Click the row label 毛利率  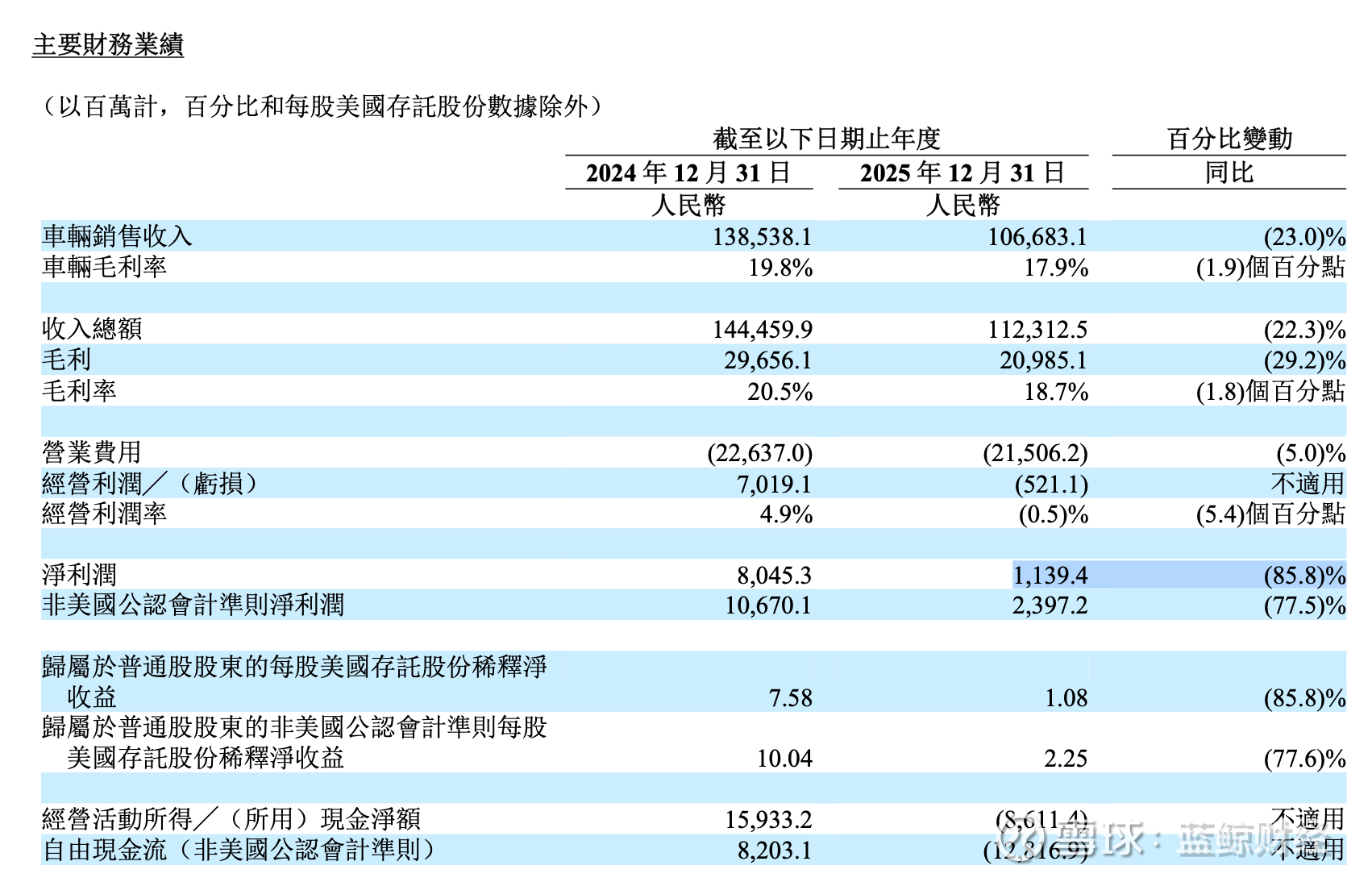click(x=79, y=391)
